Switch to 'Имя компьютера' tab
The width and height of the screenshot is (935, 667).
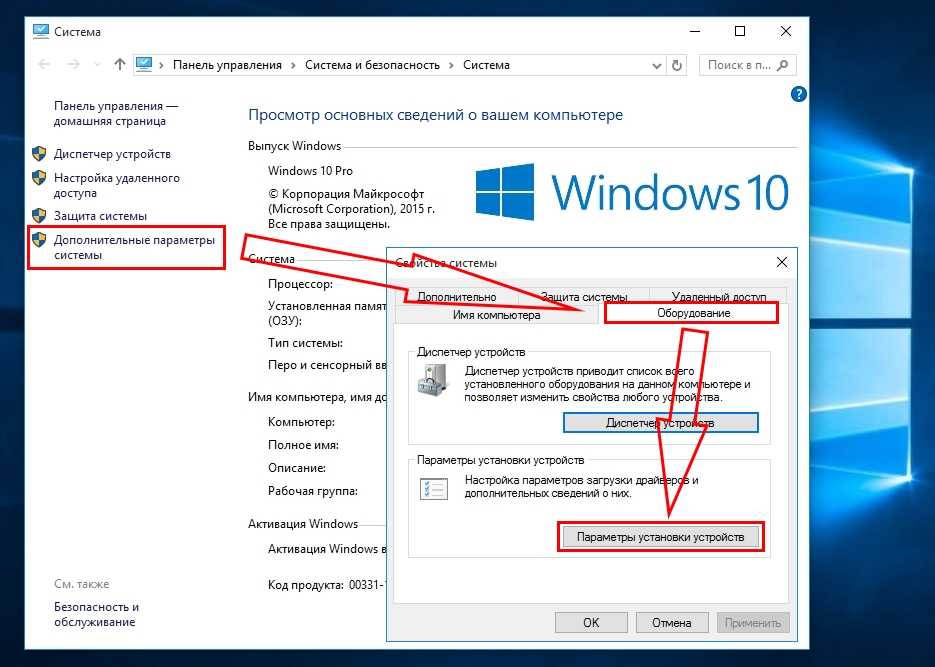click(496, 315)
